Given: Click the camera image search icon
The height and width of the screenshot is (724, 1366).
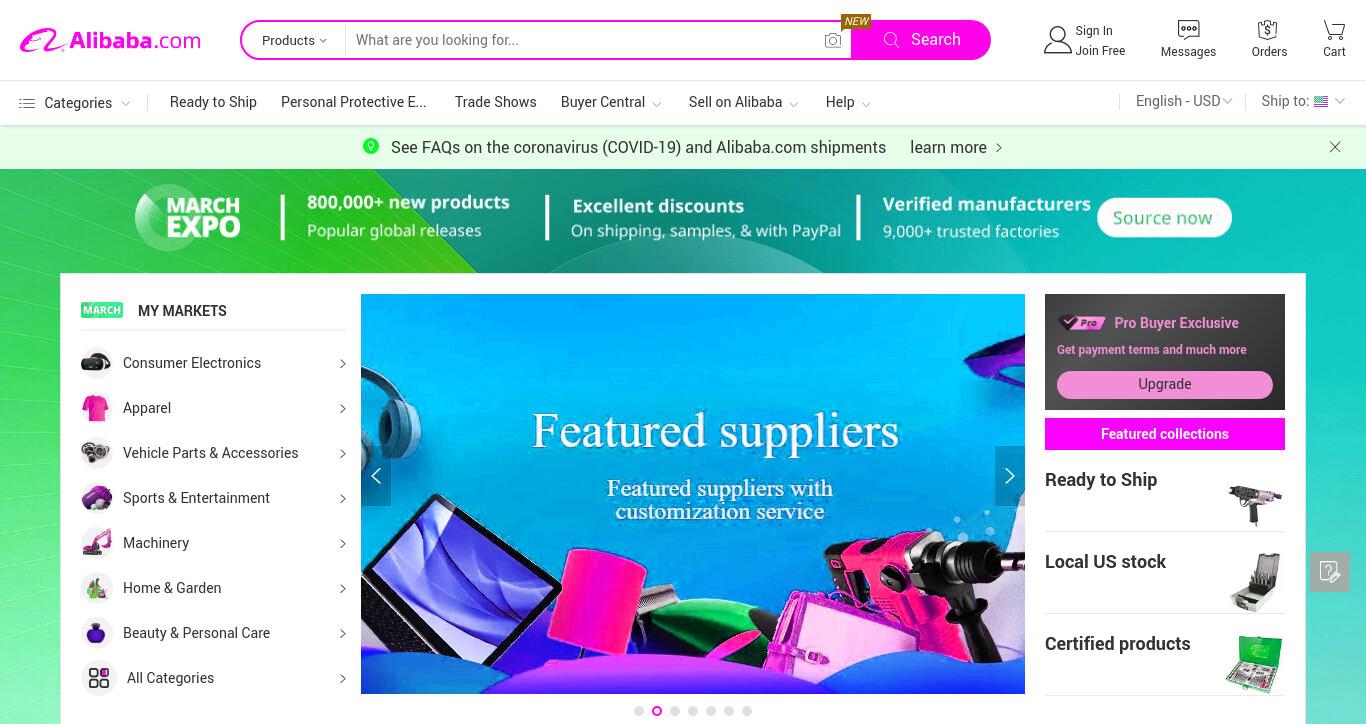Looking at the screenshot, I should click(833, 40).
